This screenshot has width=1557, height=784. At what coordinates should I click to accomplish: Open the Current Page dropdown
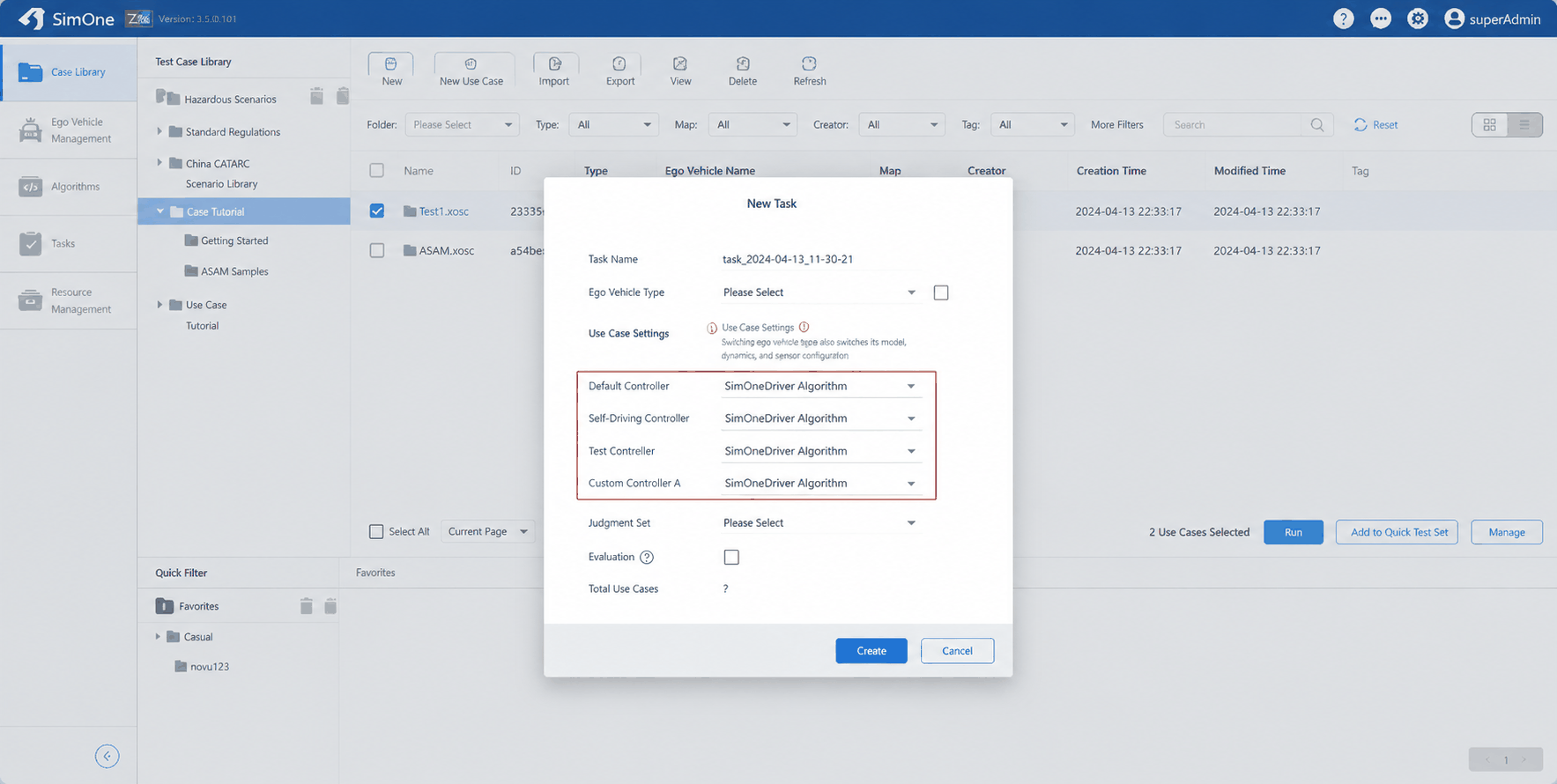coord(487,532)
